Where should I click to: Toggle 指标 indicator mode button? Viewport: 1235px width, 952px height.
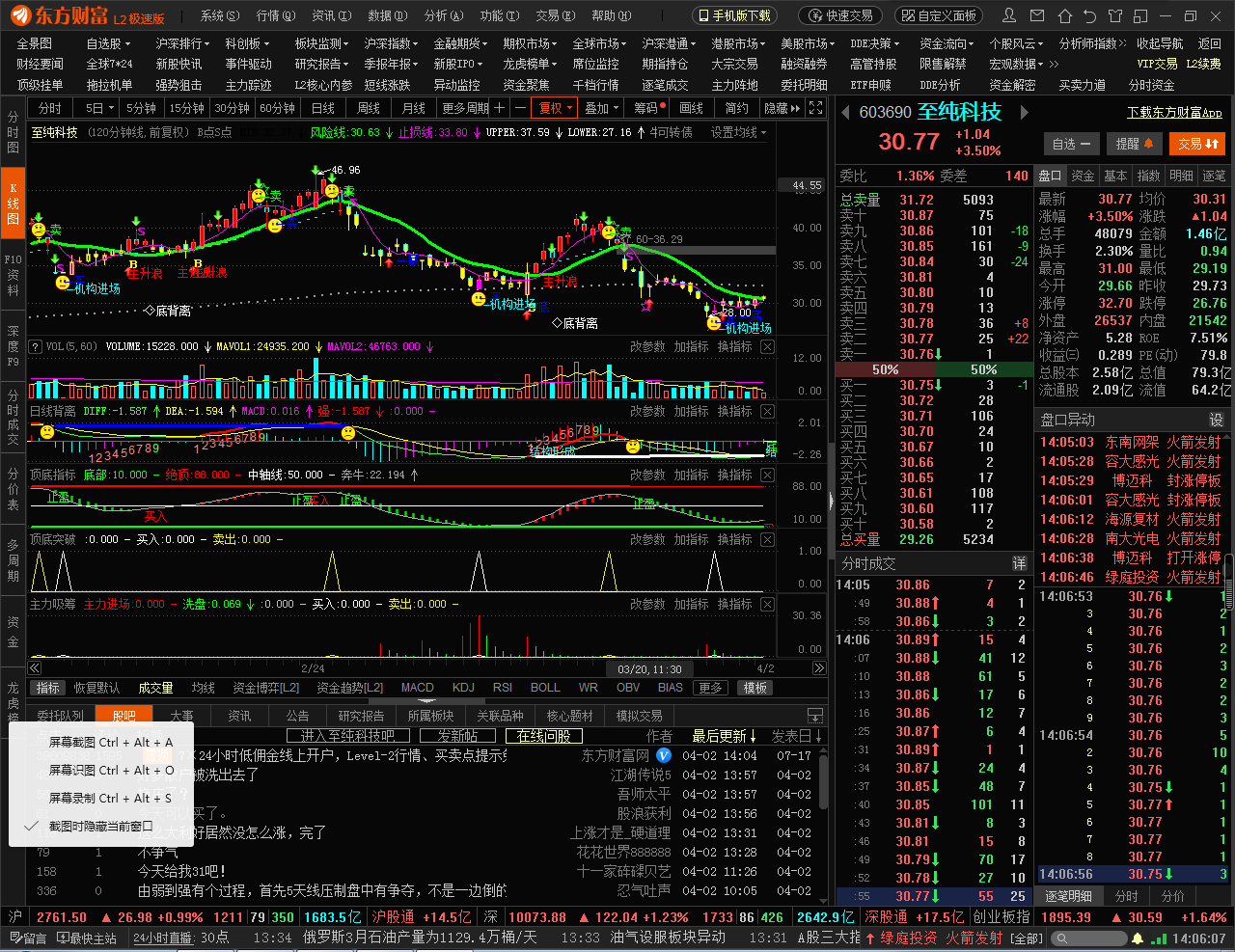[x=48, y=688]
